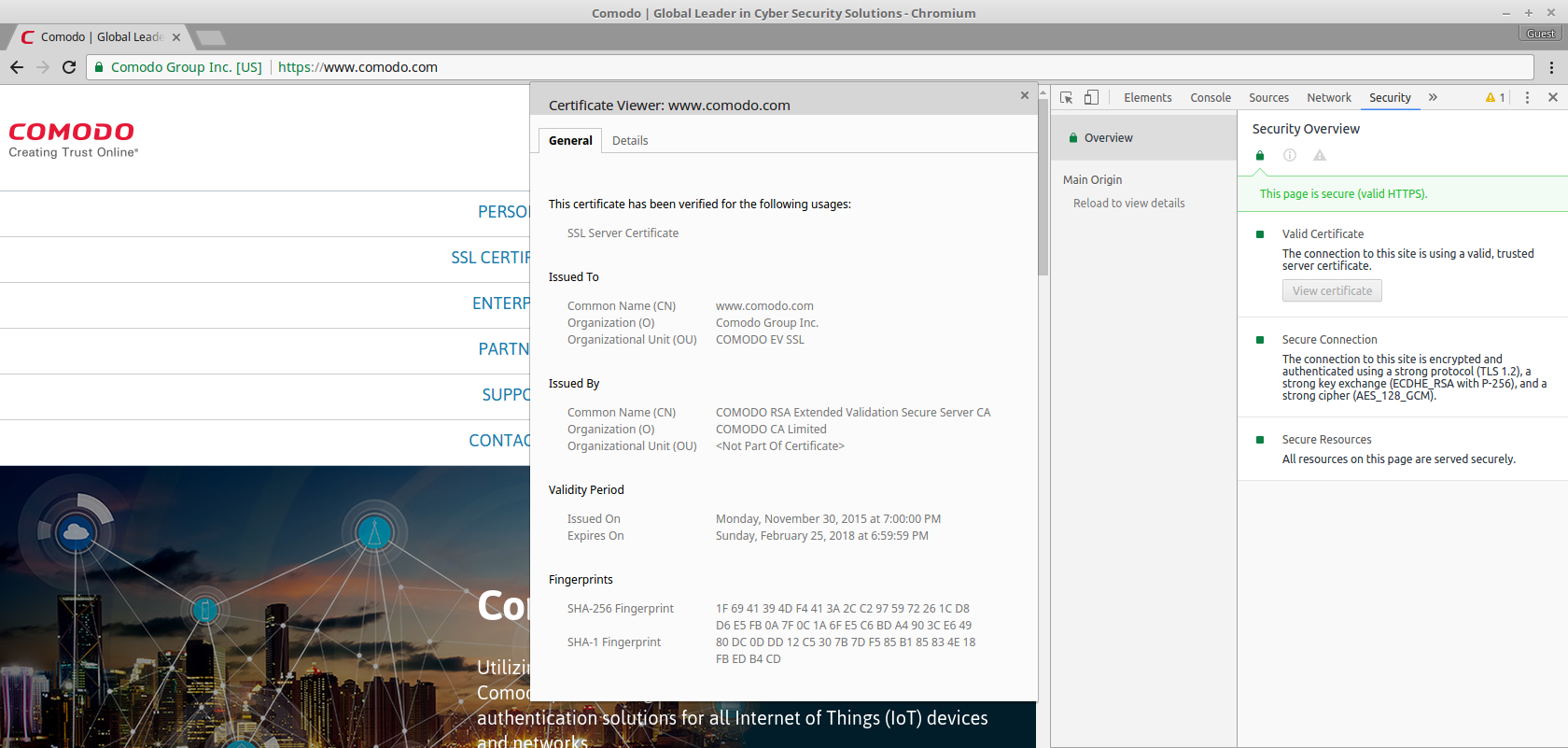The width and height of the screenshot is (1568, 748).
Task: Activate the inspect element picker icon
Action: tap(1067, 97)
